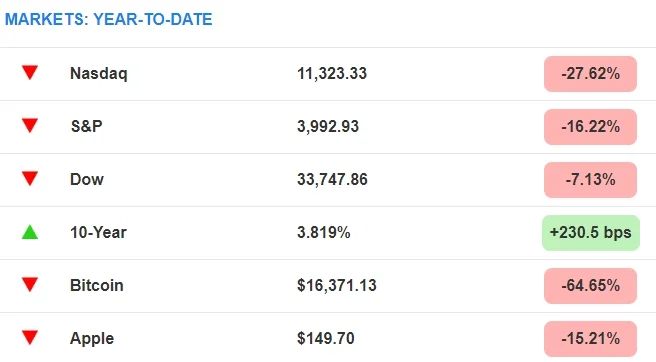Click the red down arrow beside Nasdaq
656x362 pixels.
[30, 72]
